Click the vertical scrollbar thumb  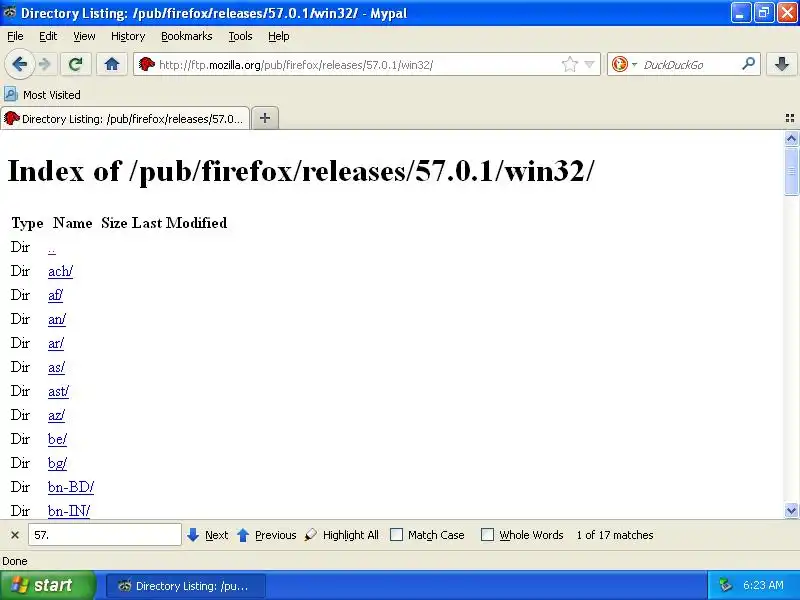[791, 171]
